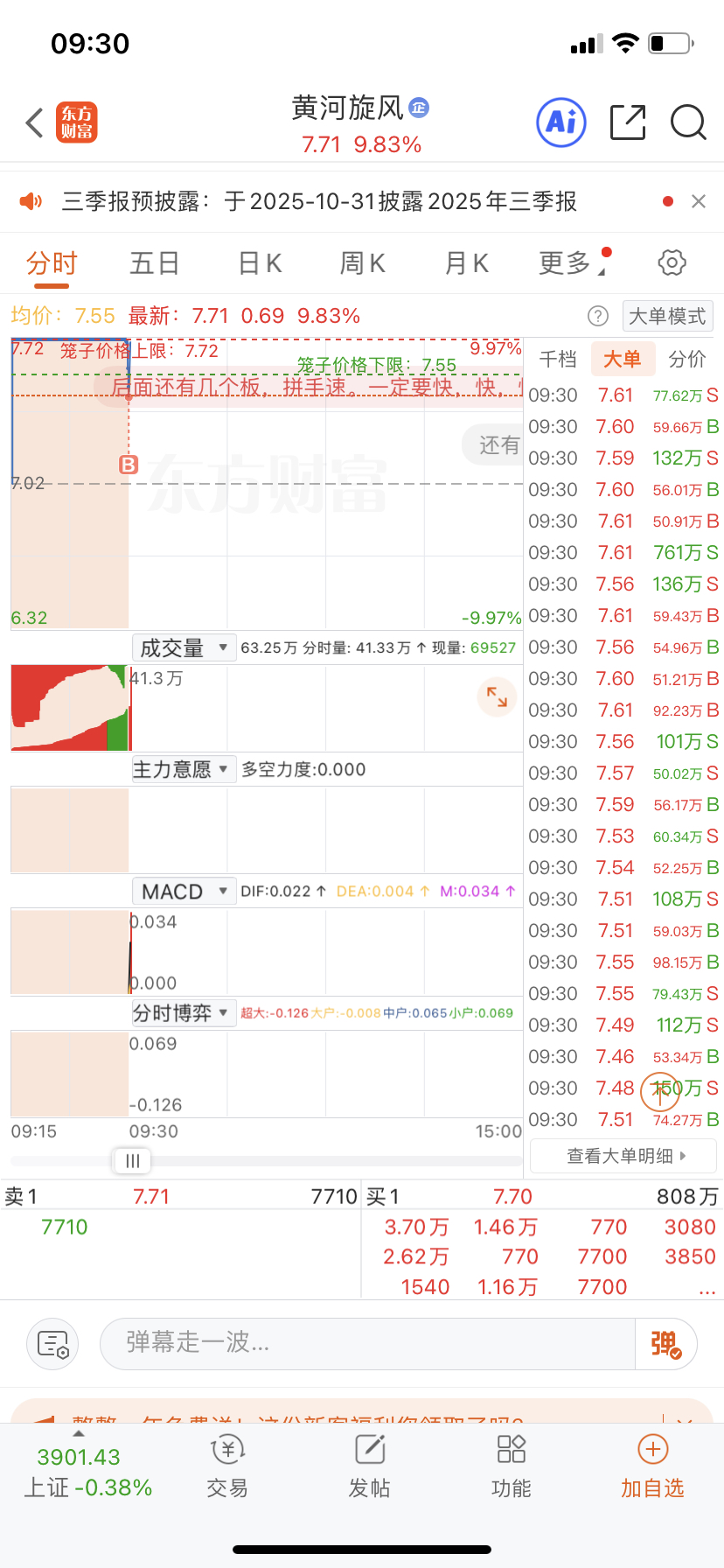Tap the 多空力度:0.000 text

(303, 769)
